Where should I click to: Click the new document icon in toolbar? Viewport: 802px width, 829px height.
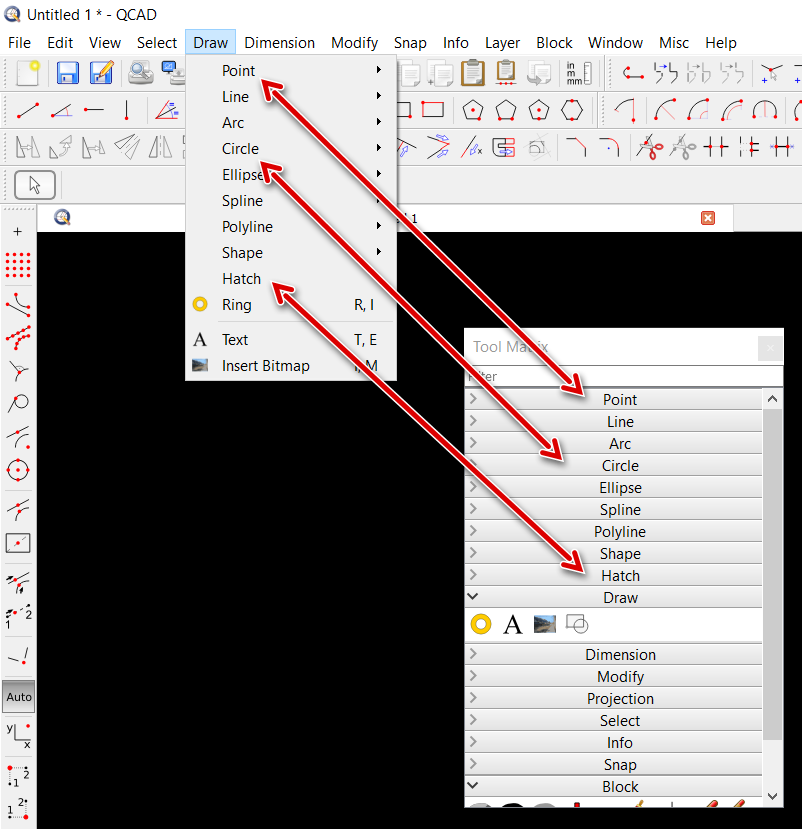27,72
